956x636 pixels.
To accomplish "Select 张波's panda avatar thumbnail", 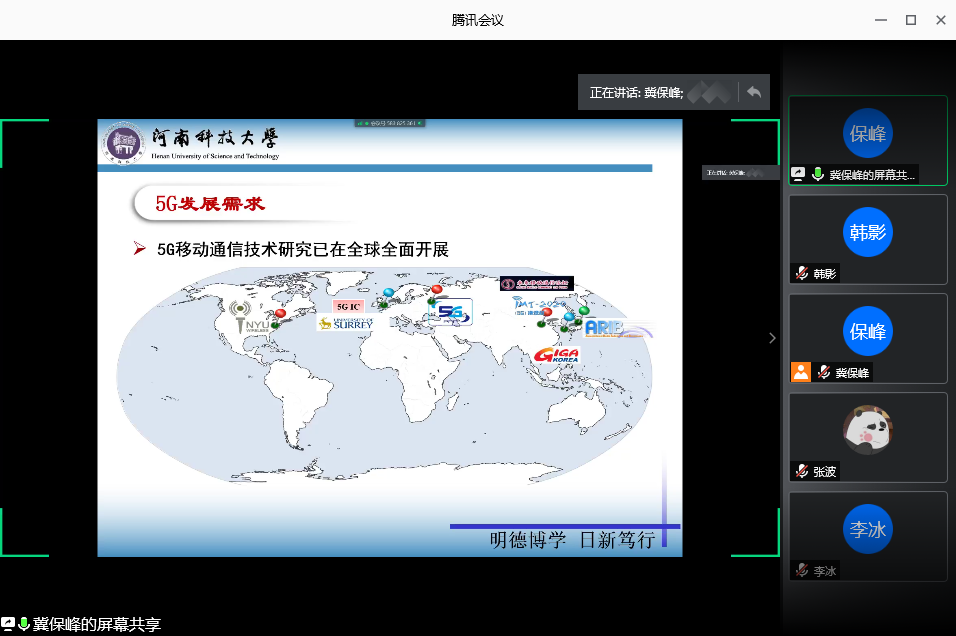I will 867,430.
